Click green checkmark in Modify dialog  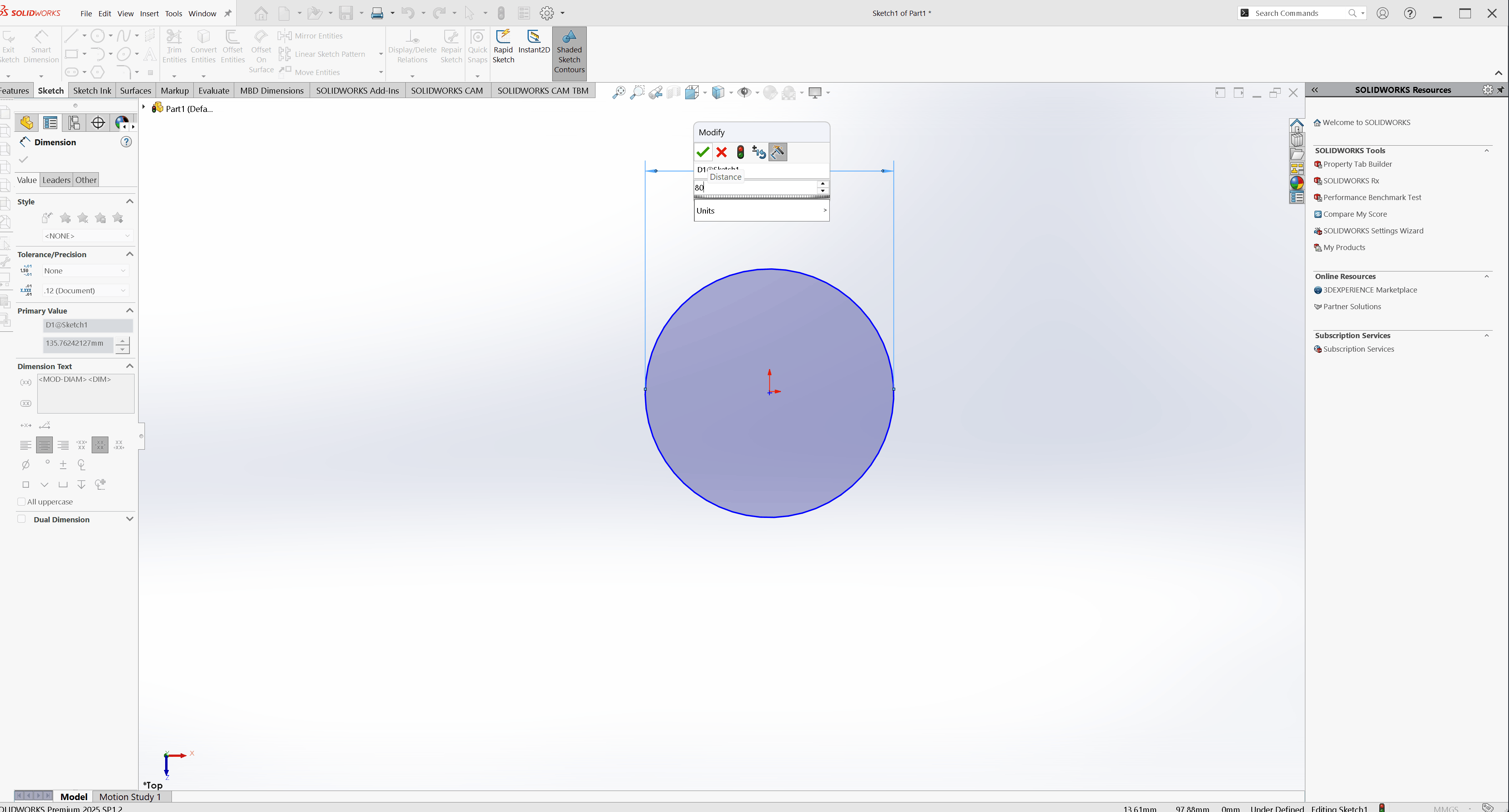(703, 152)
